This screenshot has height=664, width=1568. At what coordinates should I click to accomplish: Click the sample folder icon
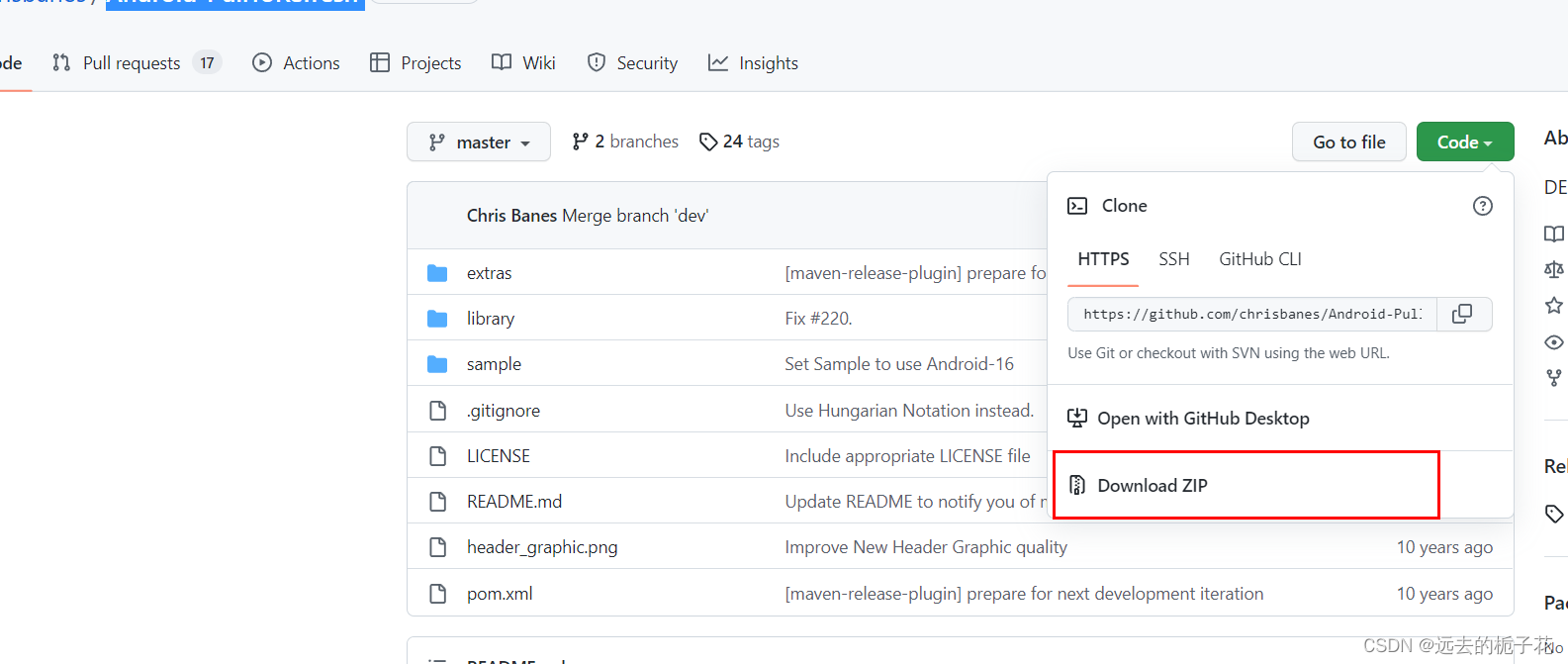tap(437, 364)
